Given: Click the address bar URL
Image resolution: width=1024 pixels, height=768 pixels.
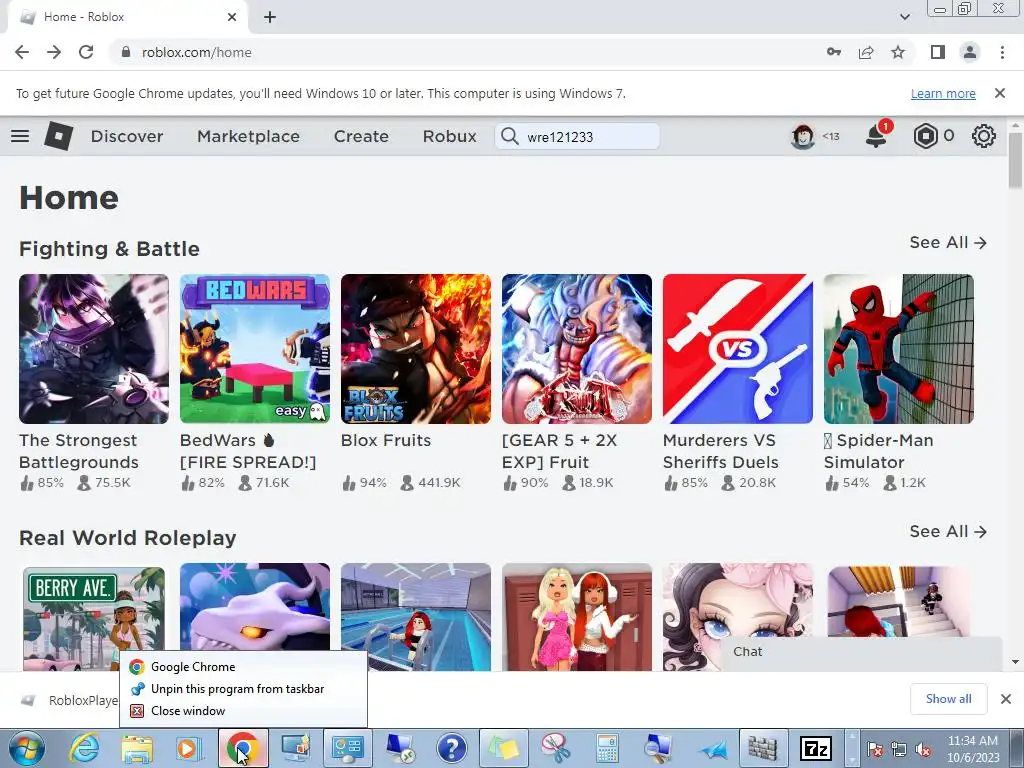Looking at the screenshot, I should coord(197,52).
